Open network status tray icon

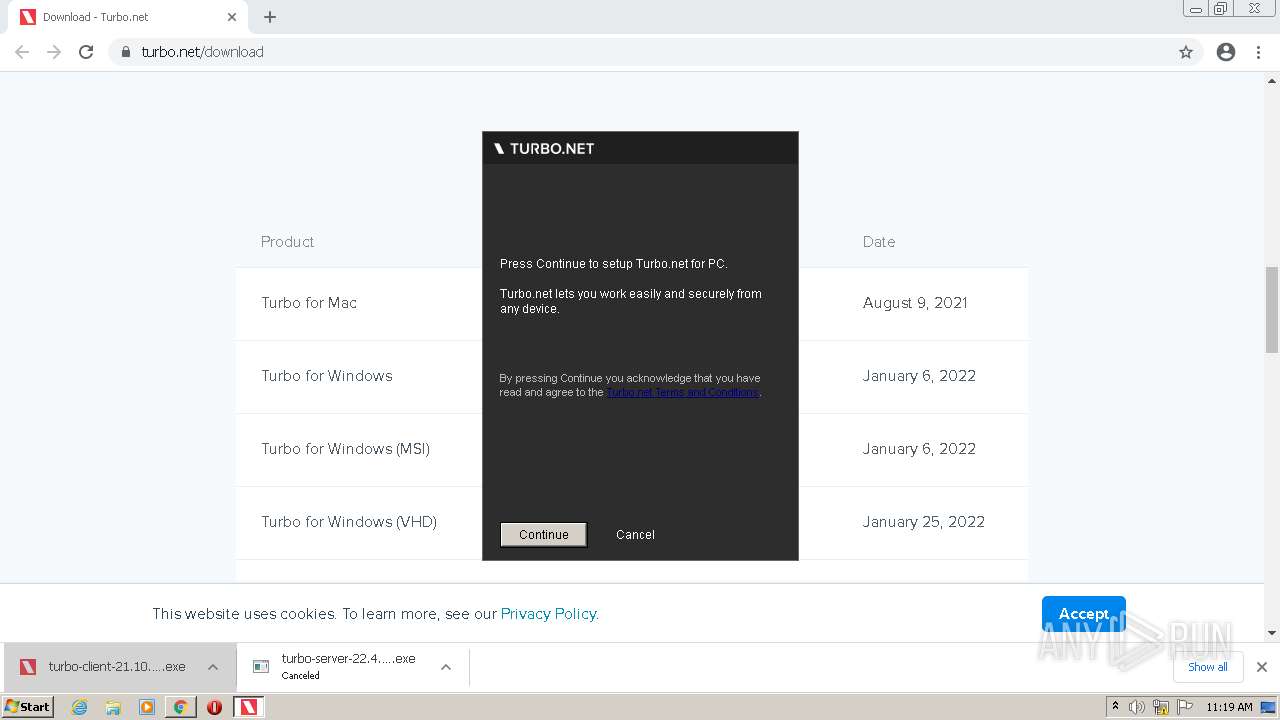click(1160, 707)
